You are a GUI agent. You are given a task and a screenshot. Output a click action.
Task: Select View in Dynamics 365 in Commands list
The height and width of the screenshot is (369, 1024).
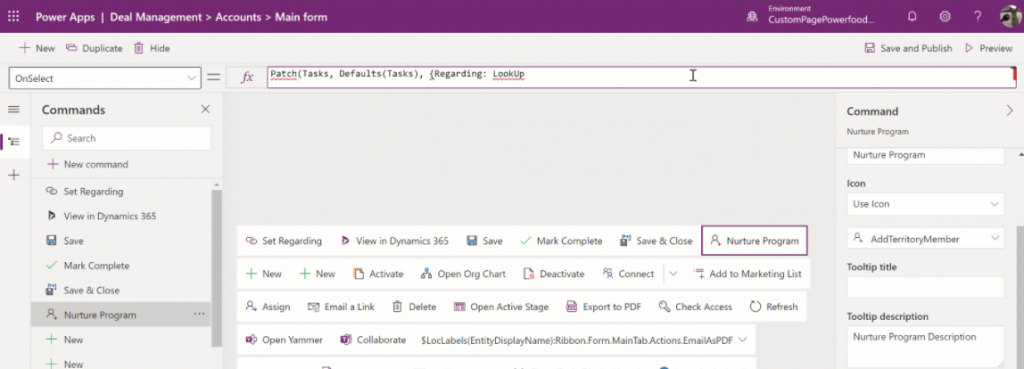click(x=121, y=216)
